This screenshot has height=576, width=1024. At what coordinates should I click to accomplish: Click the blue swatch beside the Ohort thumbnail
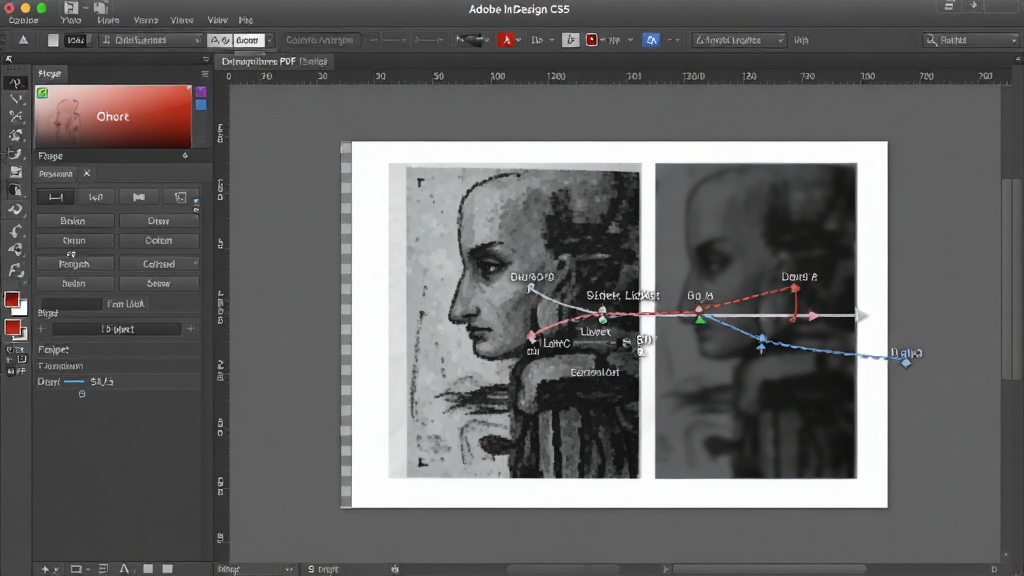tap(201, 104)
